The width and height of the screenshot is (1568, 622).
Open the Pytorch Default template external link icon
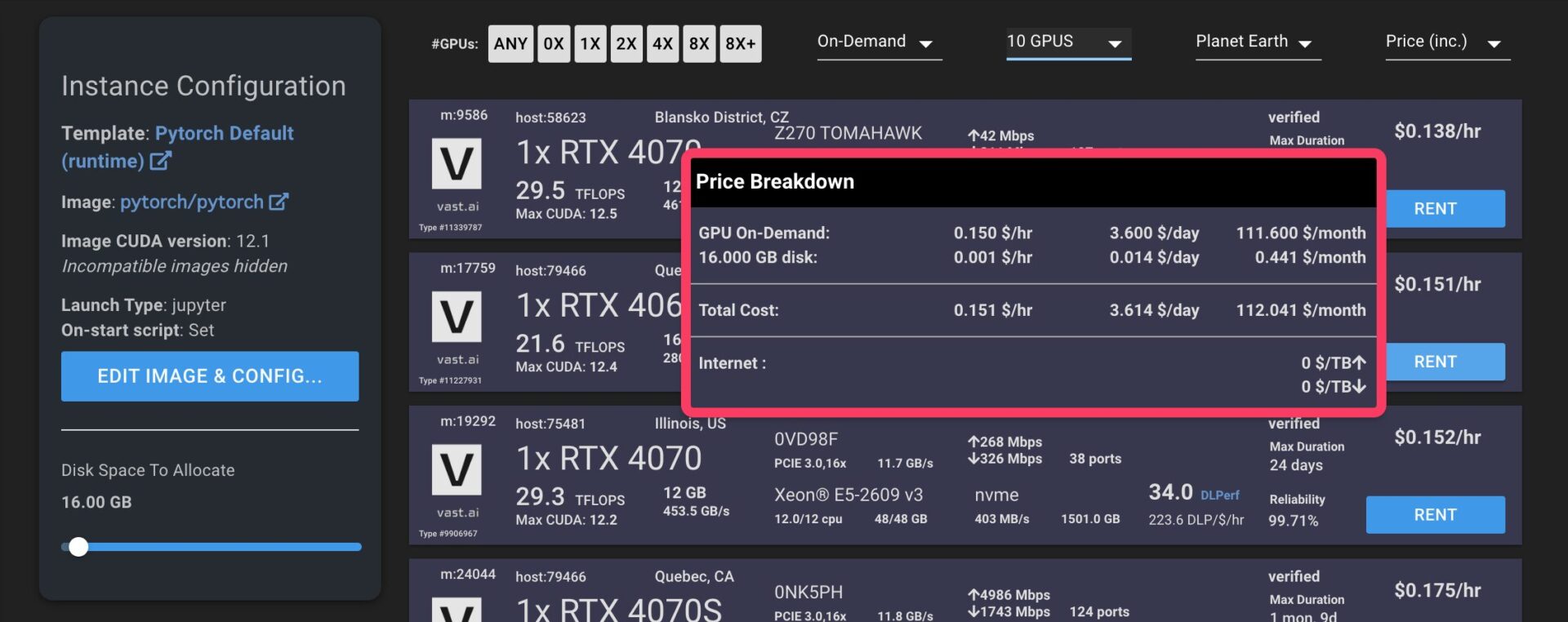(x=160, y=161)
